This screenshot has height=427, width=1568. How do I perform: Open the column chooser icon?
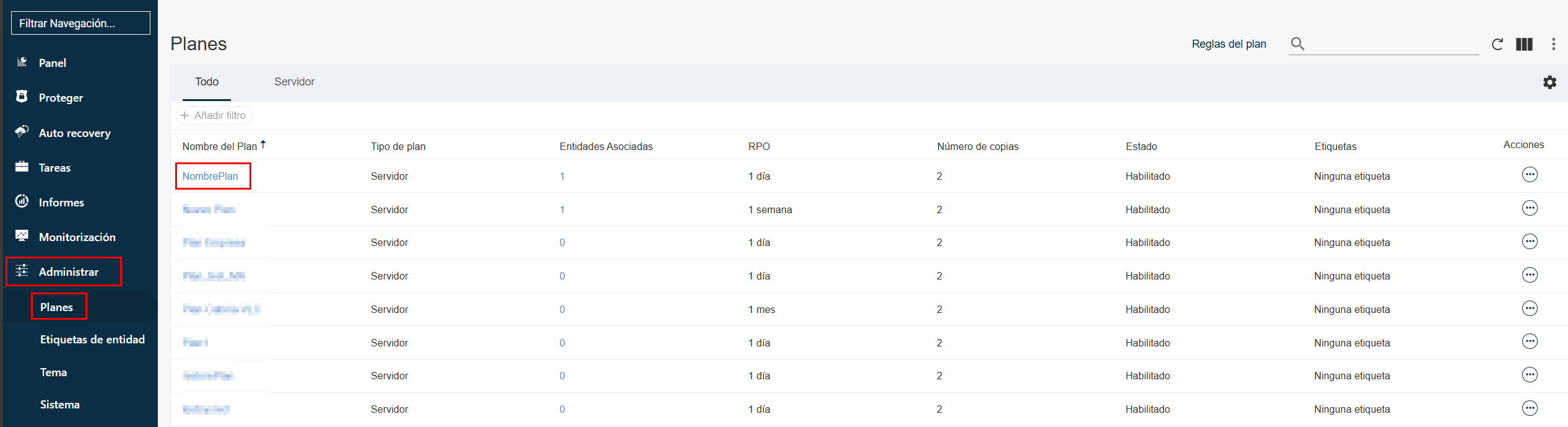point(1524,44)
